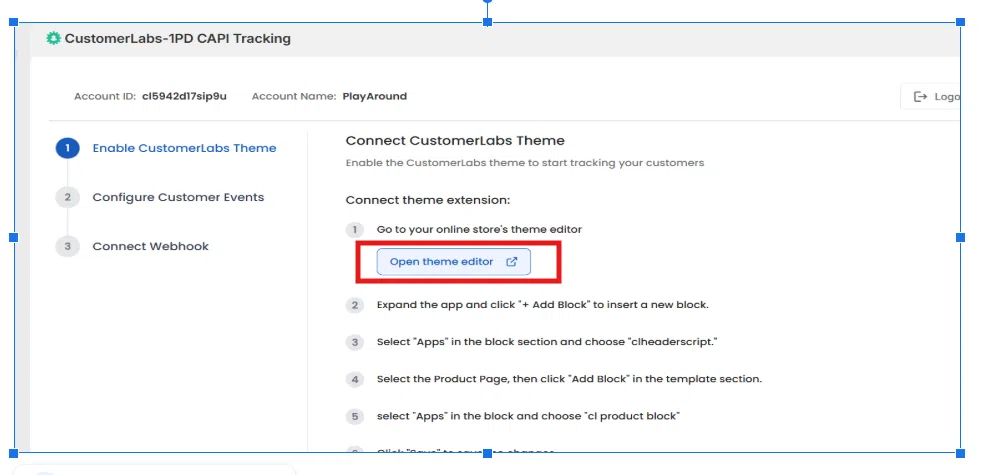The image size is (987, 475).
Task: Select the blue step 1 circle
Action: click(67, 148)
